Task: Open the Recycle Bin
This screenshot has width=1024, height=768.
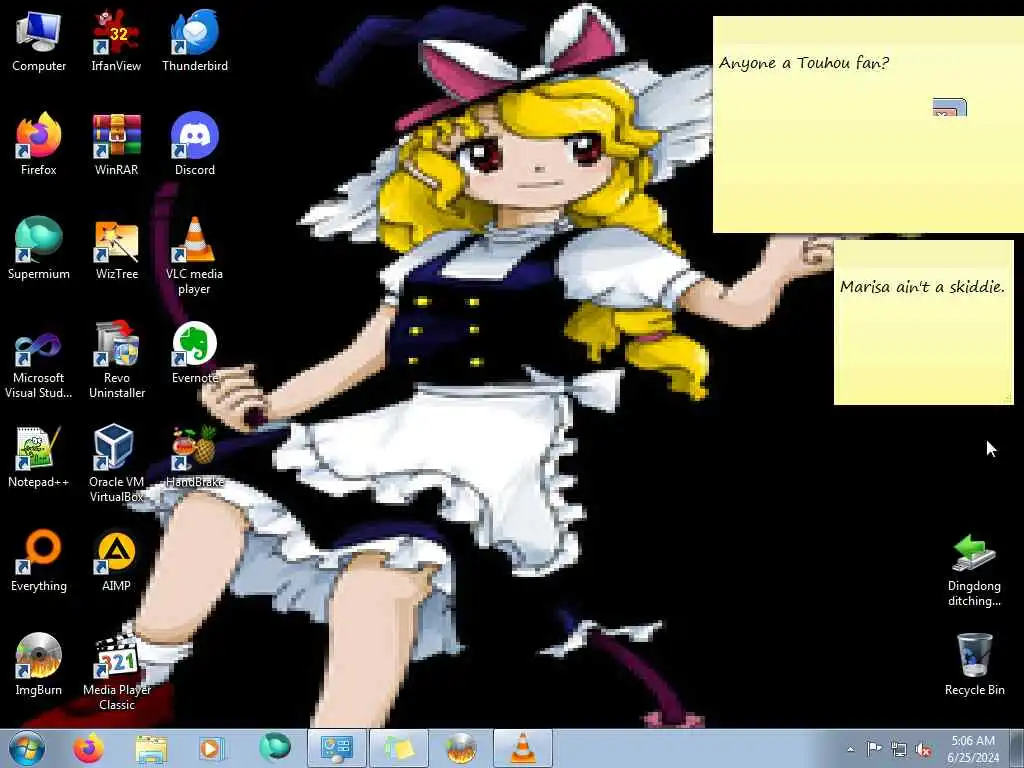Action: click(974, 665)
